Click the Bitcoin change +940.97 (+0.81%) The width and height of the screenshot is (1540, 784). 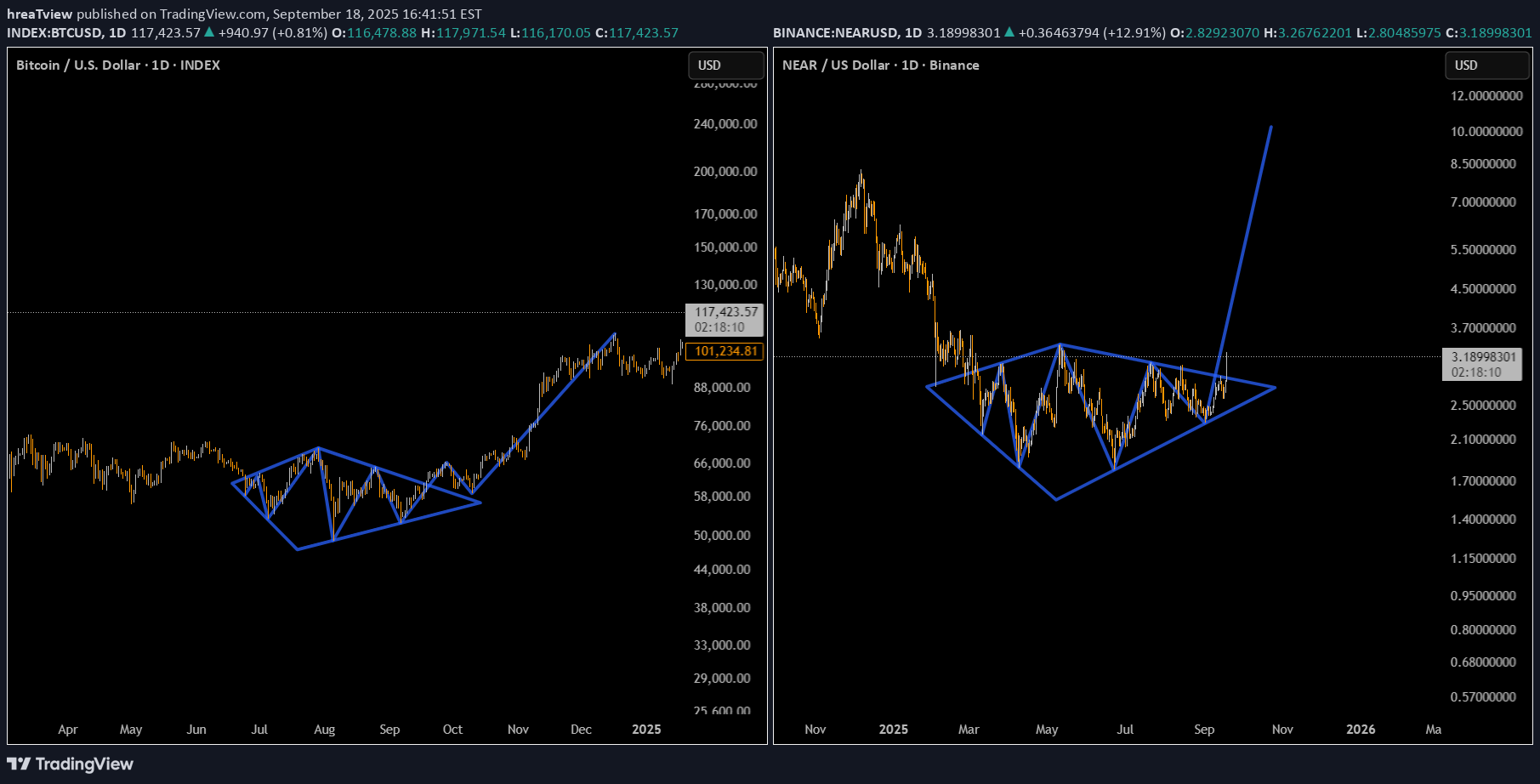point(272,33)
